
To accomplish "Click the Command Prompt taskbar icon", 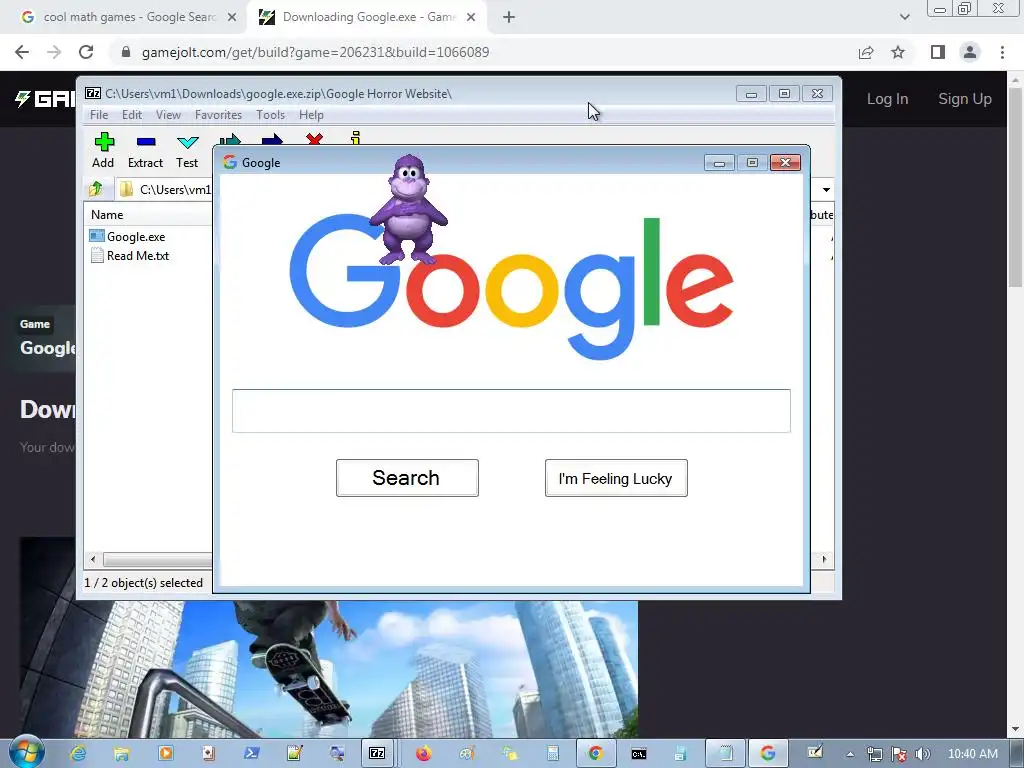I will pyautogui.click(x=639, y=754).
